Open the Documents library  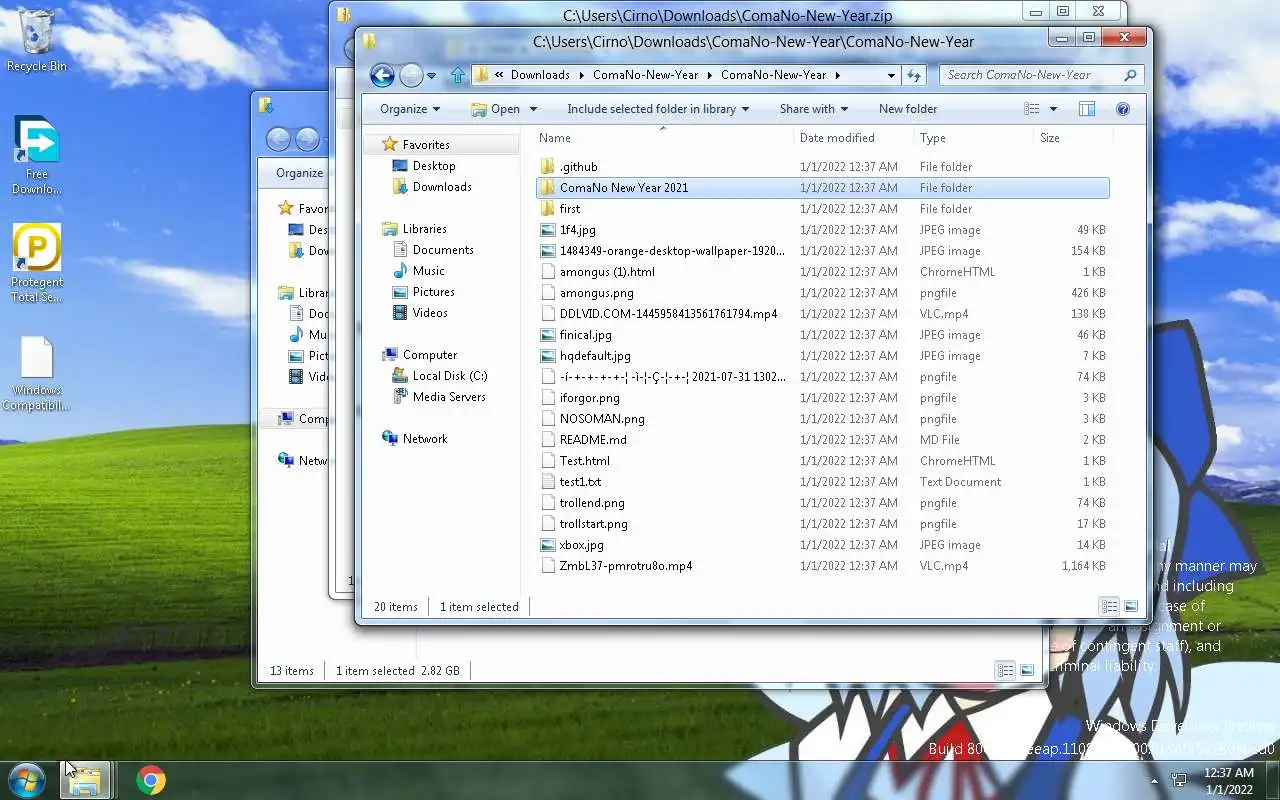(x=443, y=250)
